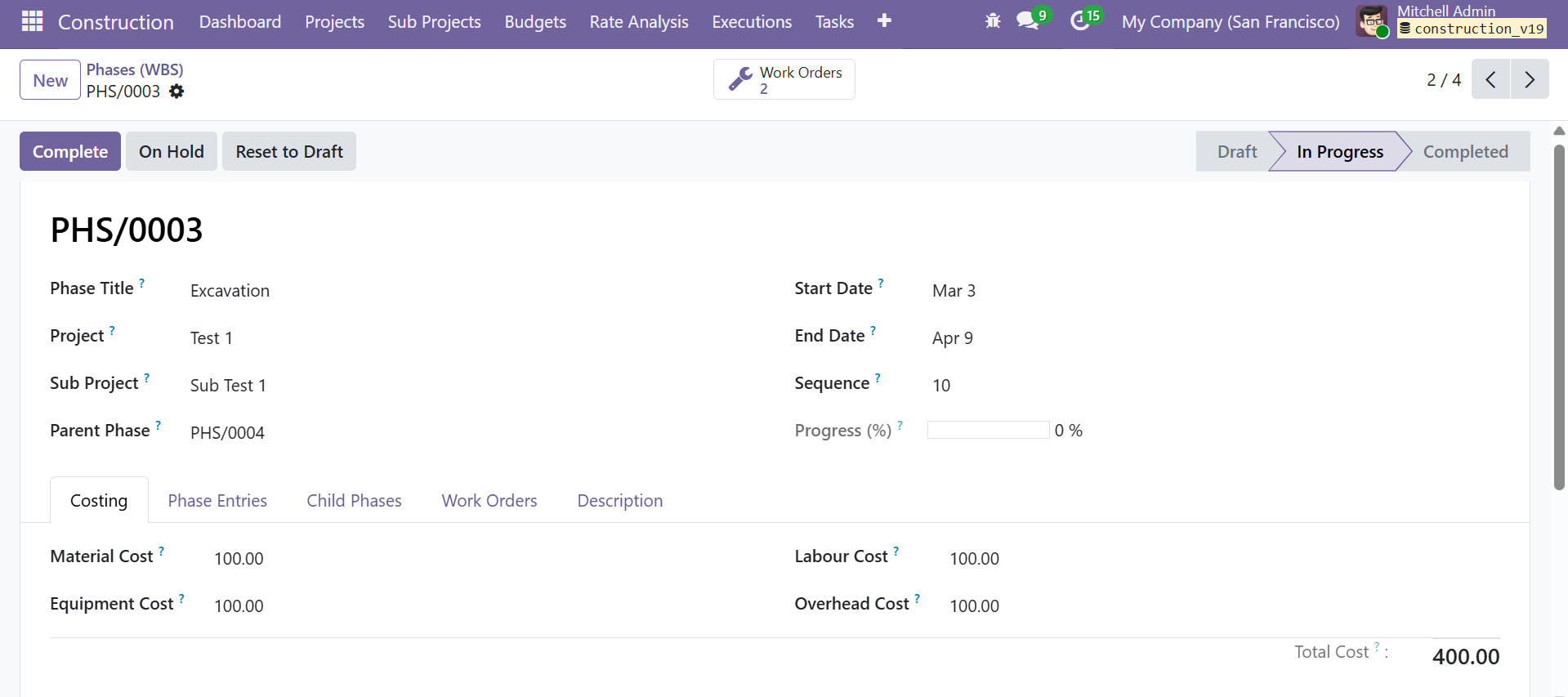Viewport: 1568px width, 697px height.
Task: Click the gear icon beside PHS/0003
Action: 176,92
